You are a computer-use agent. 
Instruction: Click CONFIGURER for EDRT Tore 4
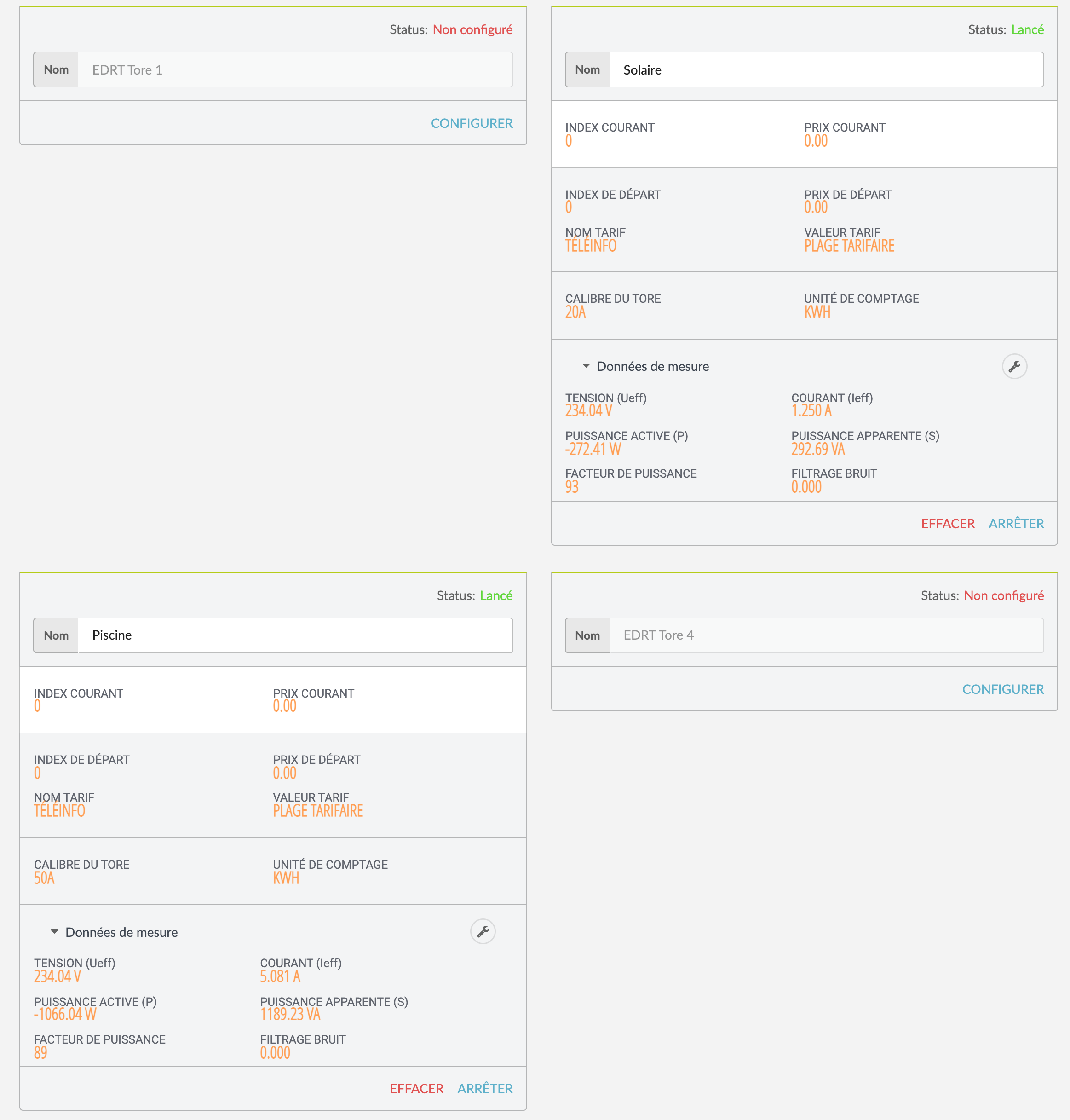click(x=1002, y=689)
